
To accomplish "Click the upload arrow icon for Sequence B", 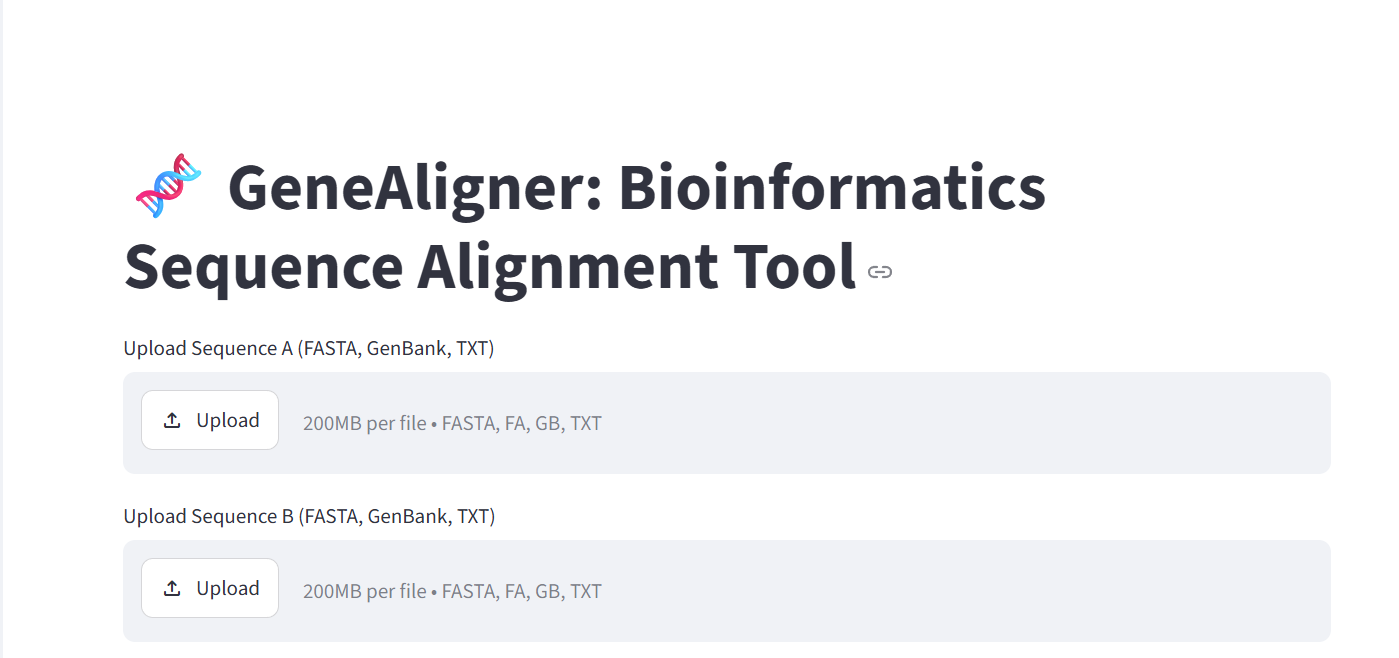I will [172, 589].
